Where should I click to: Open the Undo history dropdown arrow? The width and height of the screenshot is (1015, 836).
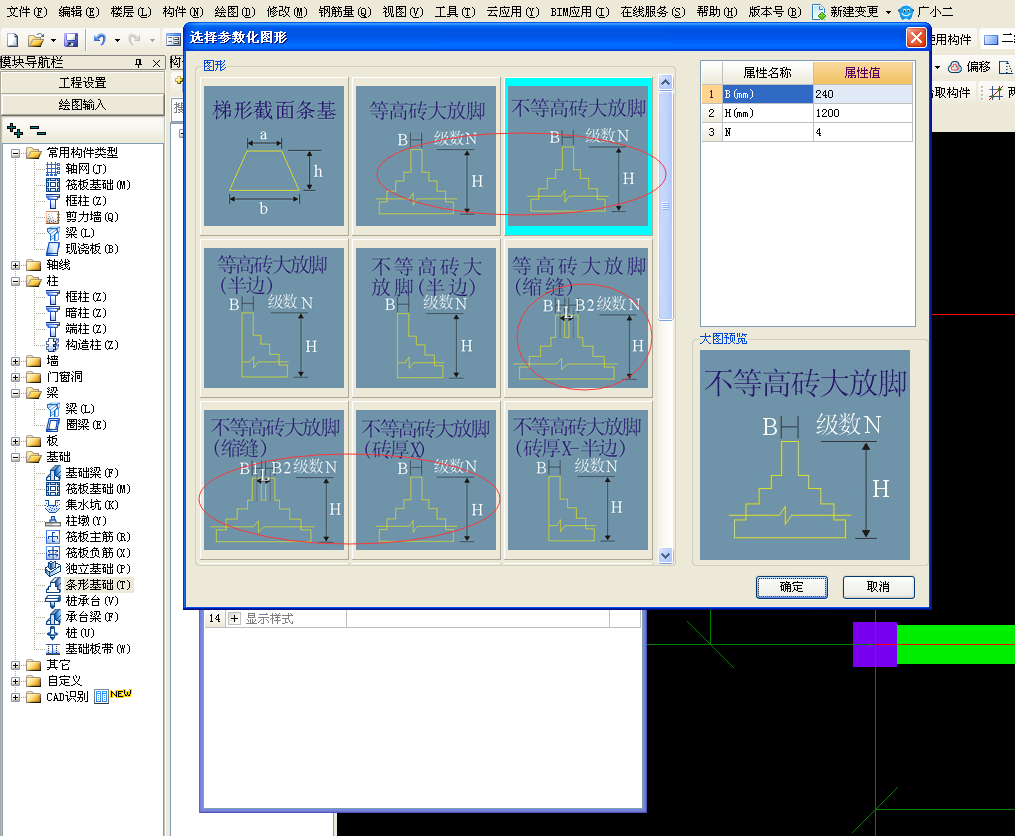(x=117, y=40)
